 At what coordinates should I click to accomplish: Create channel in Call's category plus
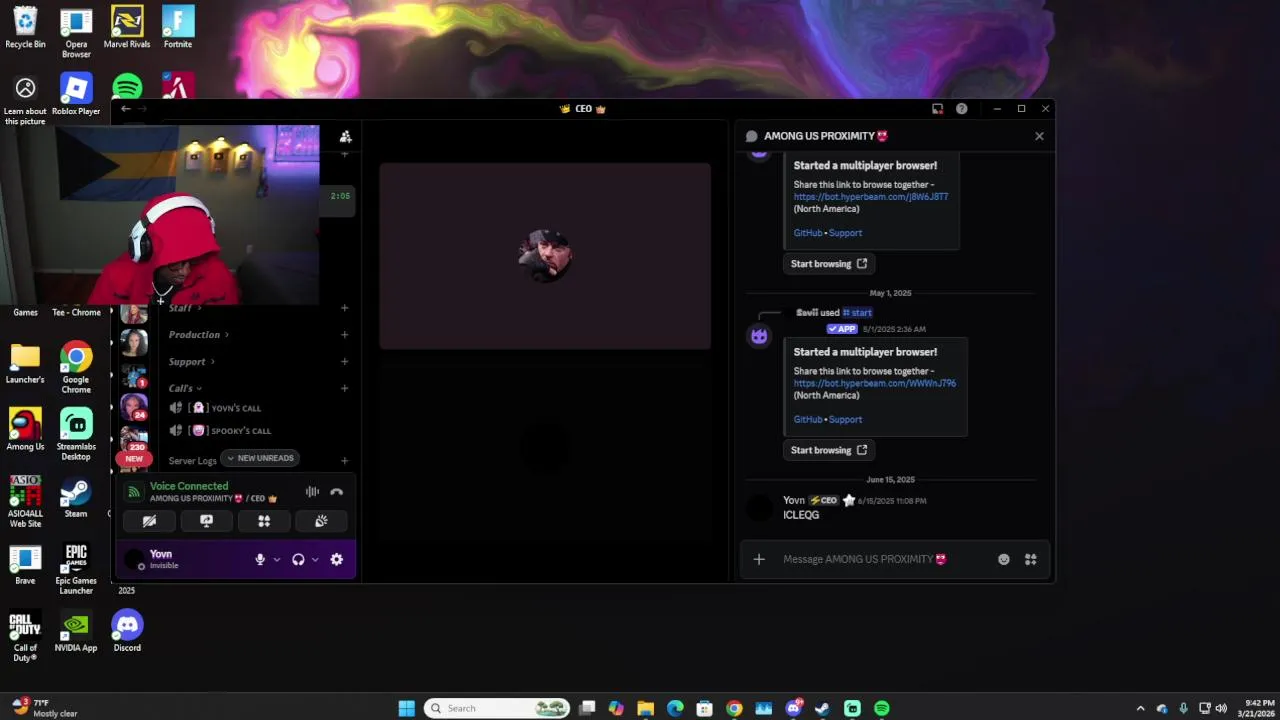(x=344, y=388)
